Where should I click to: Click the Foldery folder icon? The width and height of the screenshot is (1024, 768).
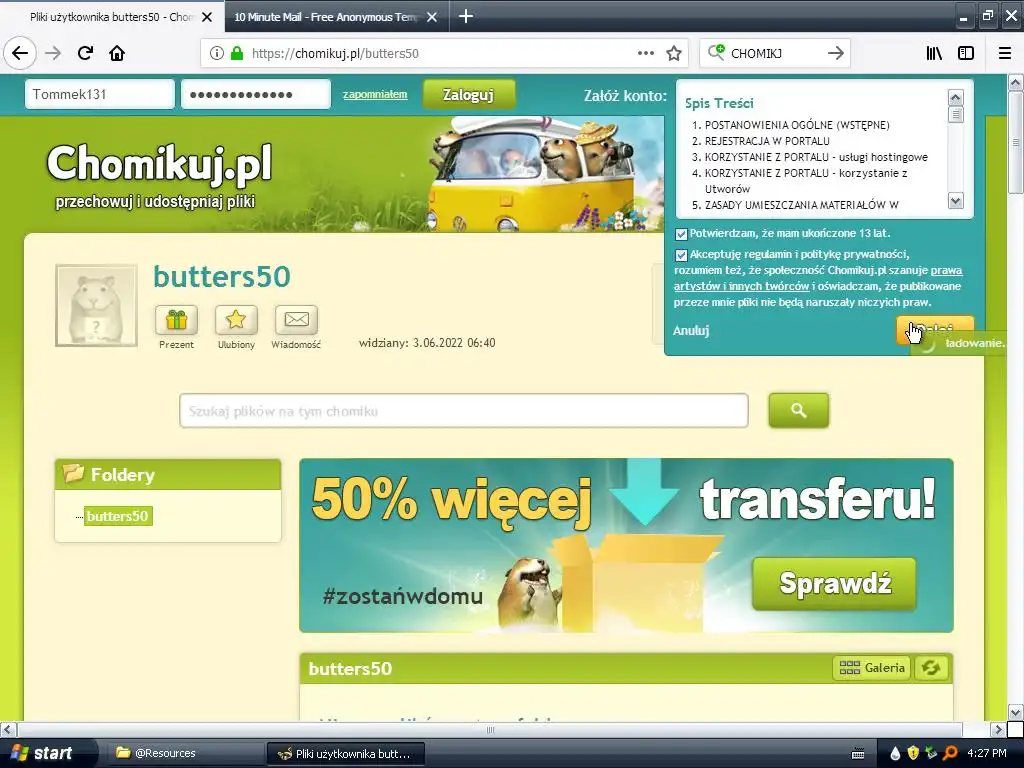point(74,473)
